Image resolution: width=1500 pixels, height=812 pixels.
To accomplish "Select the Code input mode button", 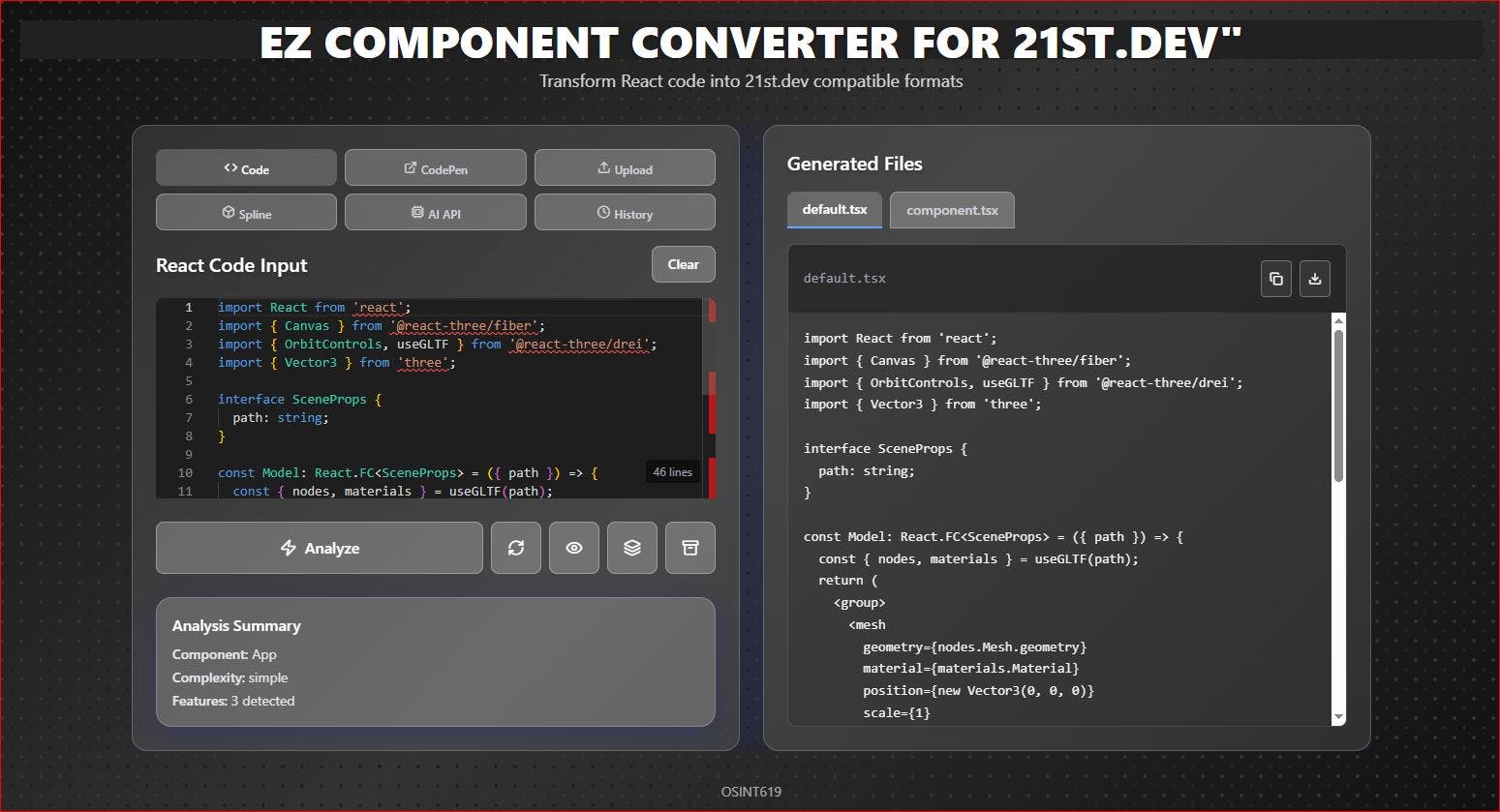I will pyautogui.click(x=246, y=167).
